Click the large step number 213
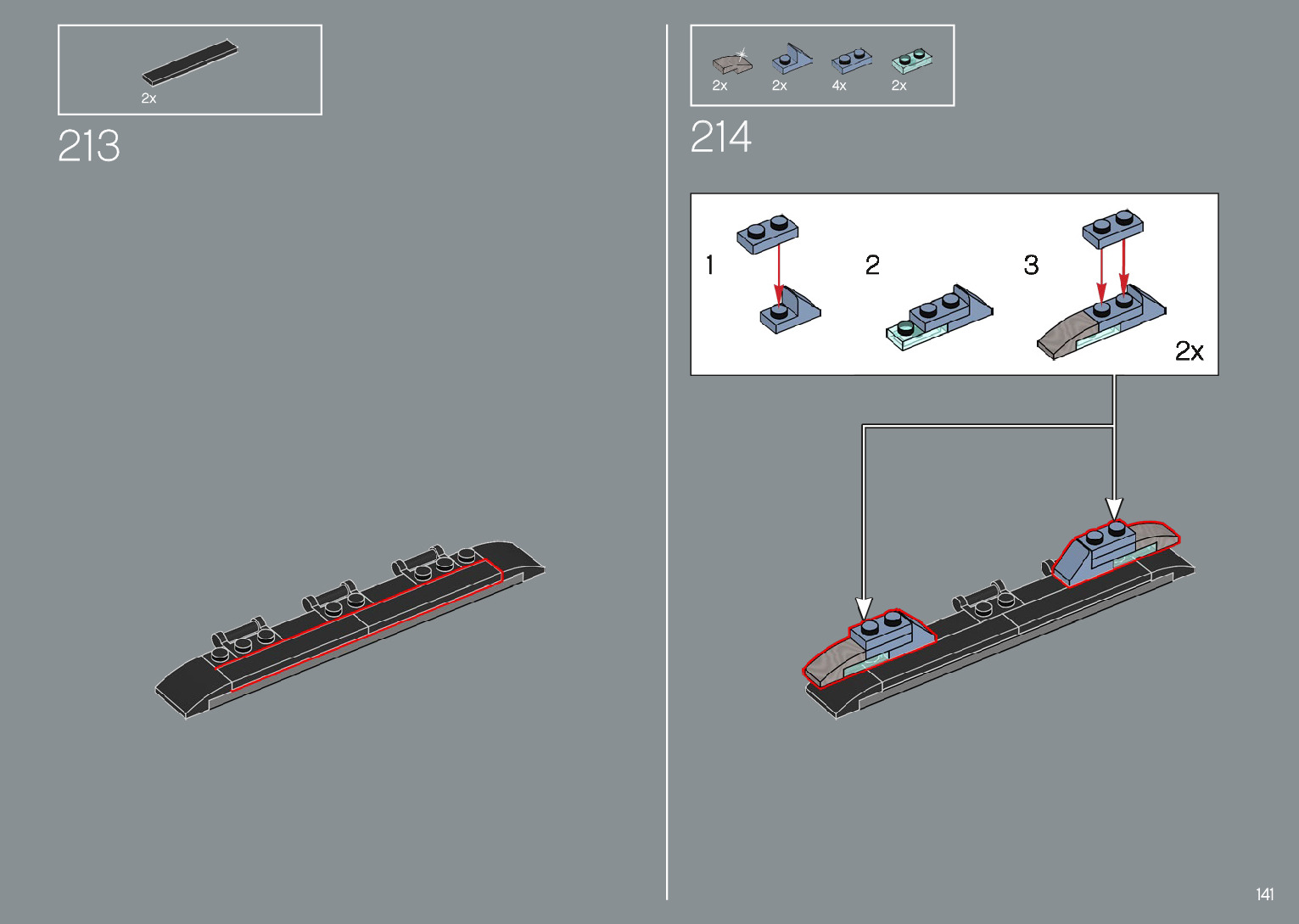Viewport: 1299px width, 924px height. pos(89,147)
